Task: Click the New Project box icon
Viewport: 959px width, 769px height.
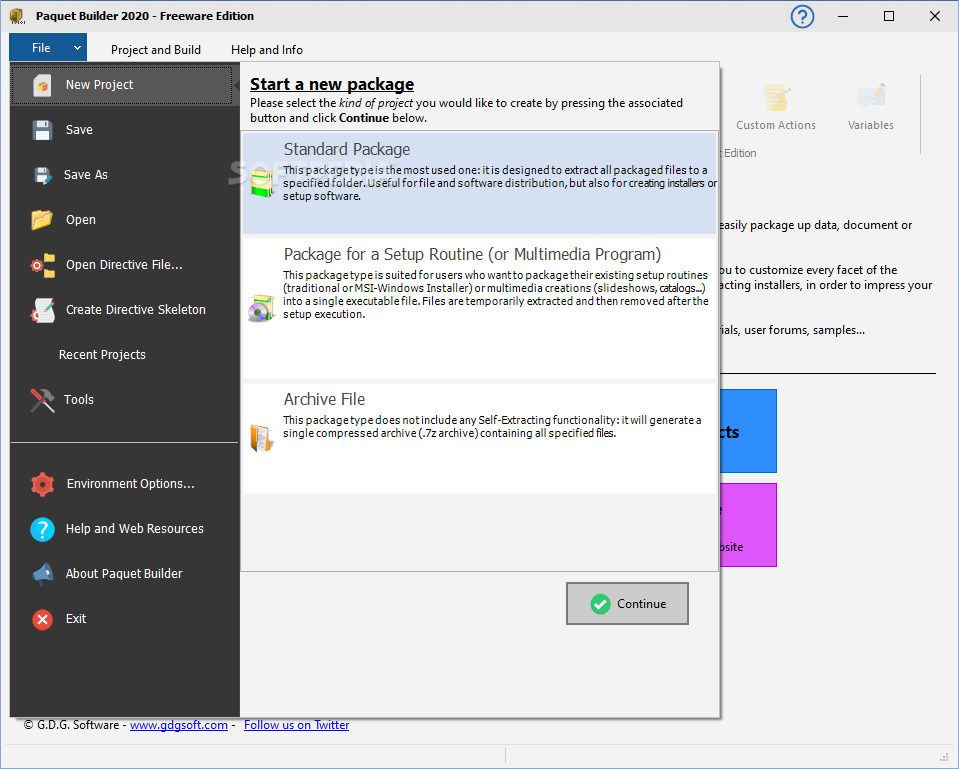Action: (42, 85)
